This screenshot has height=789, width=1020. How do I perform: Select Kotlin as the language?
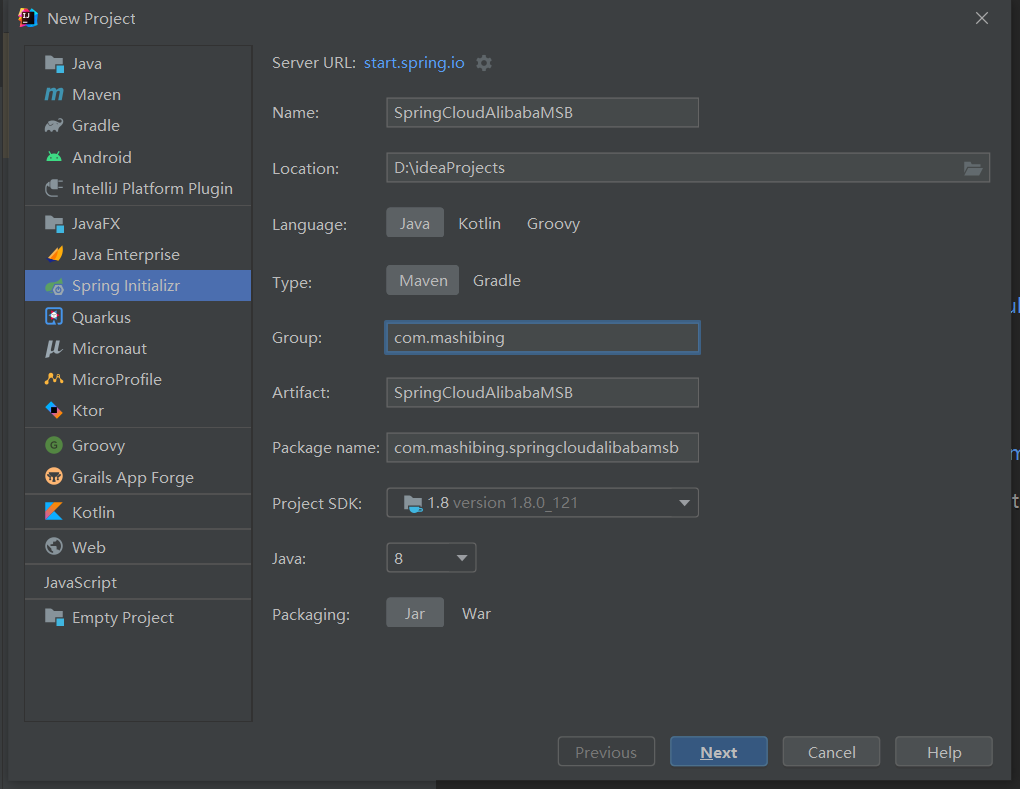click(x=479, y=223)
